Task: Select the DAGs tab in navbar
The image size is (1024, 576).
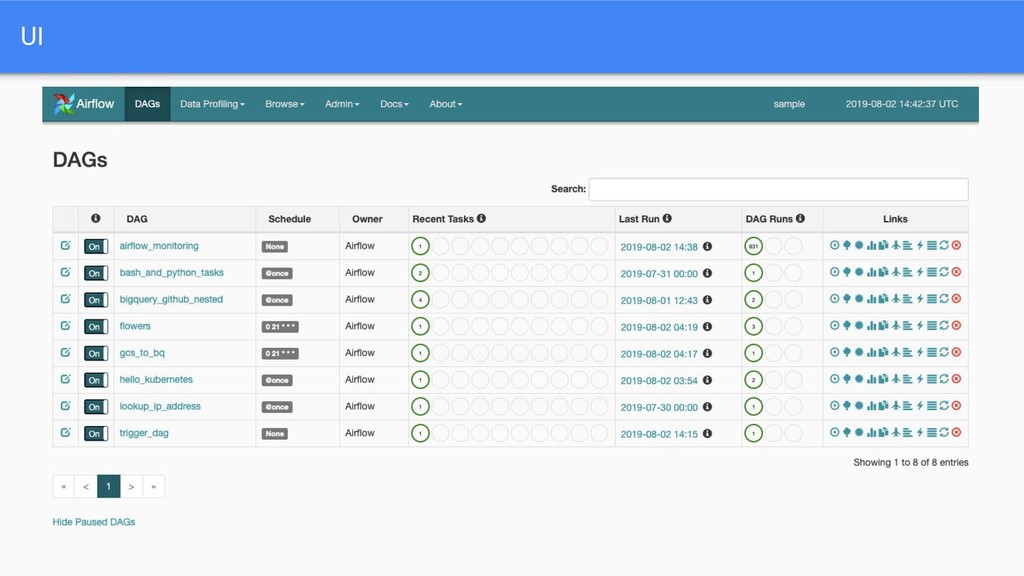Action: click(x=147, y=104)
